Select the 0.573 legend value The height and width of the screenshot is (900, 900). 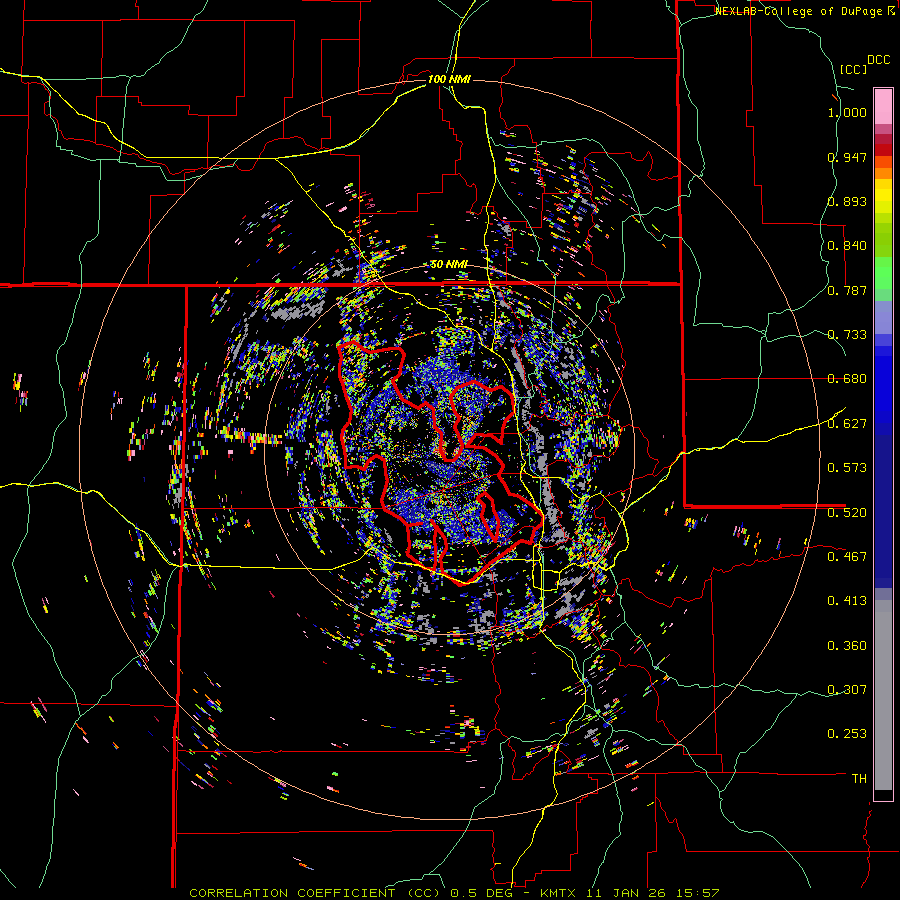point(847,468)
